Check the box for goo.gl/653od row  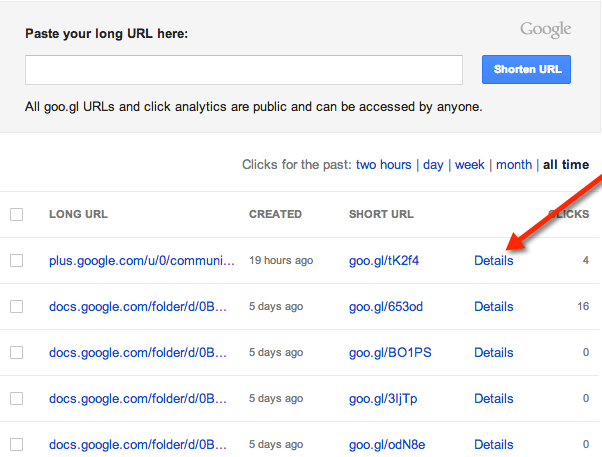[x=17, y=306]
